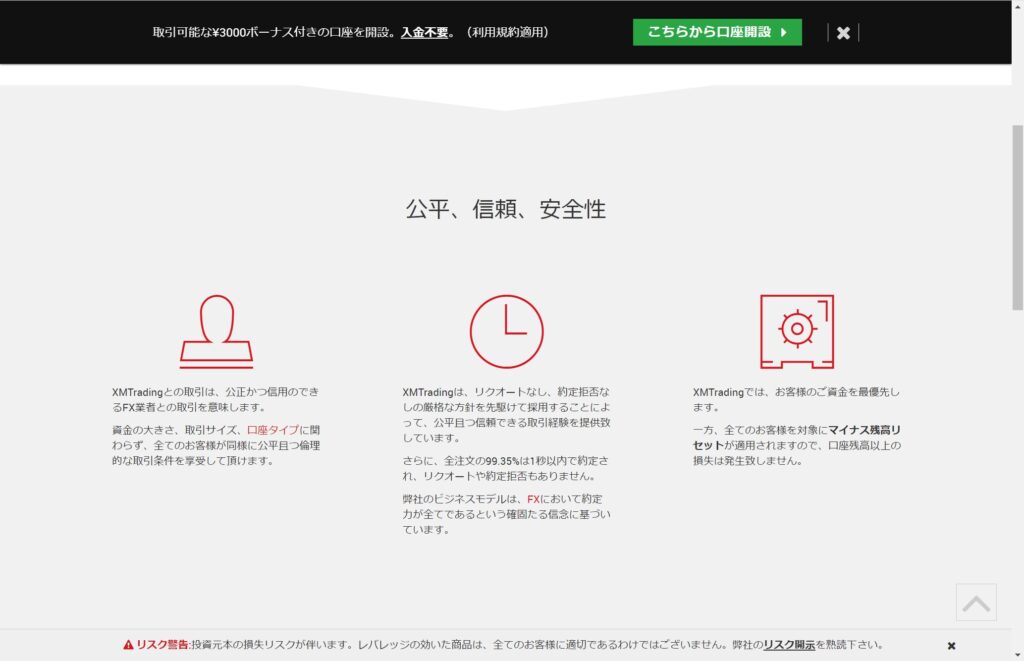
Task: Click the risk warning triangle icon
Action: click(x=129, y=645)
